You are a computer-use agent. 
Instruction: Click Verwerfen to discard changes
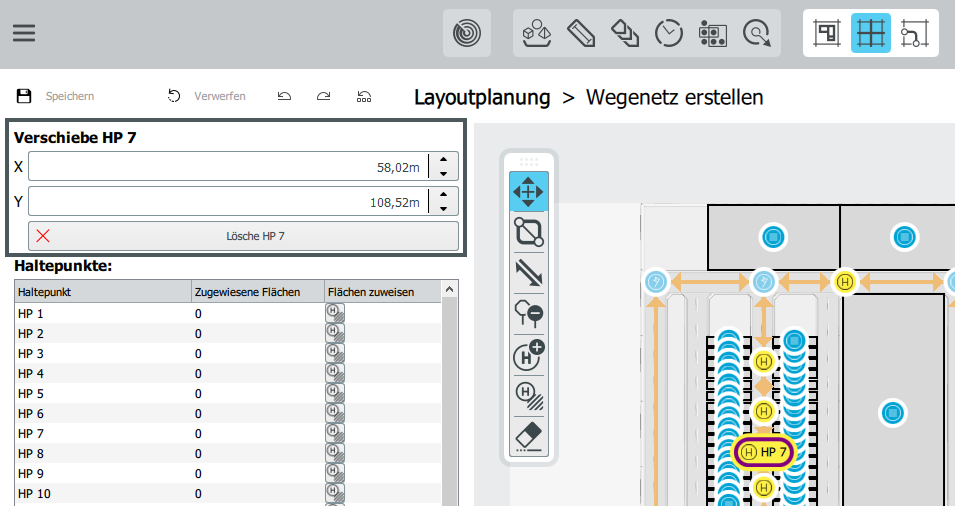(x=207, y=96)
